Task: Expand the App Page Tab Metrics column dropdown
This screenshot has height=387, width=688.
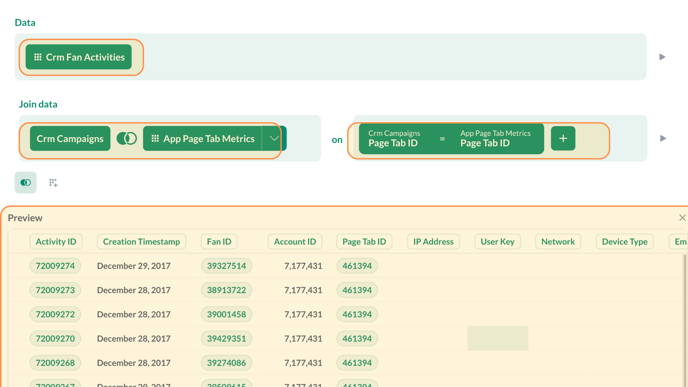Action: pos(274,139)
